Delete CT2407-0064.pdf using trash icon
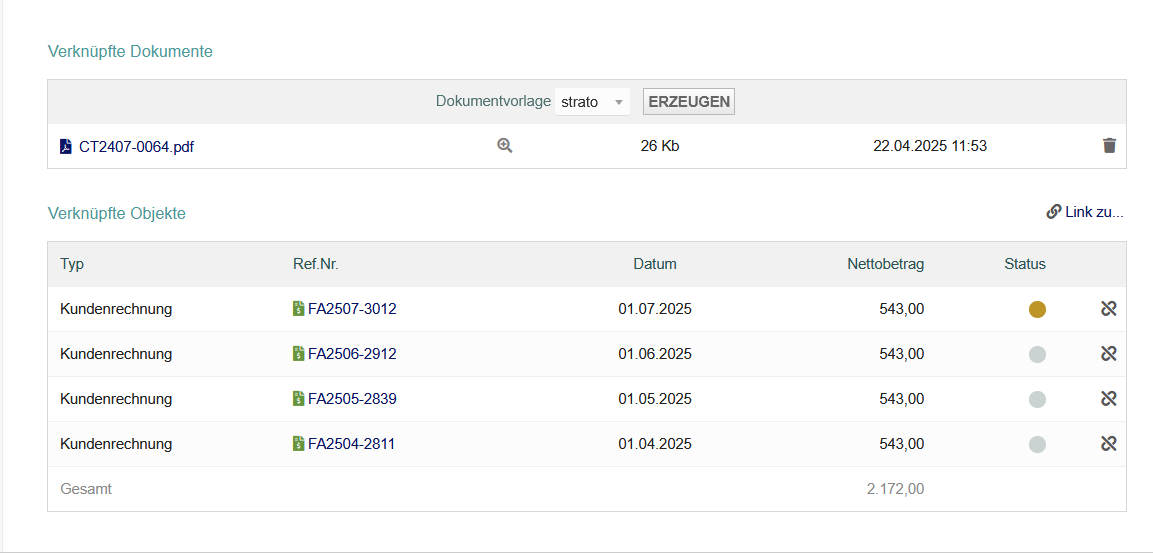Viewport: 1153px width, 553px height. [1110, 146]
